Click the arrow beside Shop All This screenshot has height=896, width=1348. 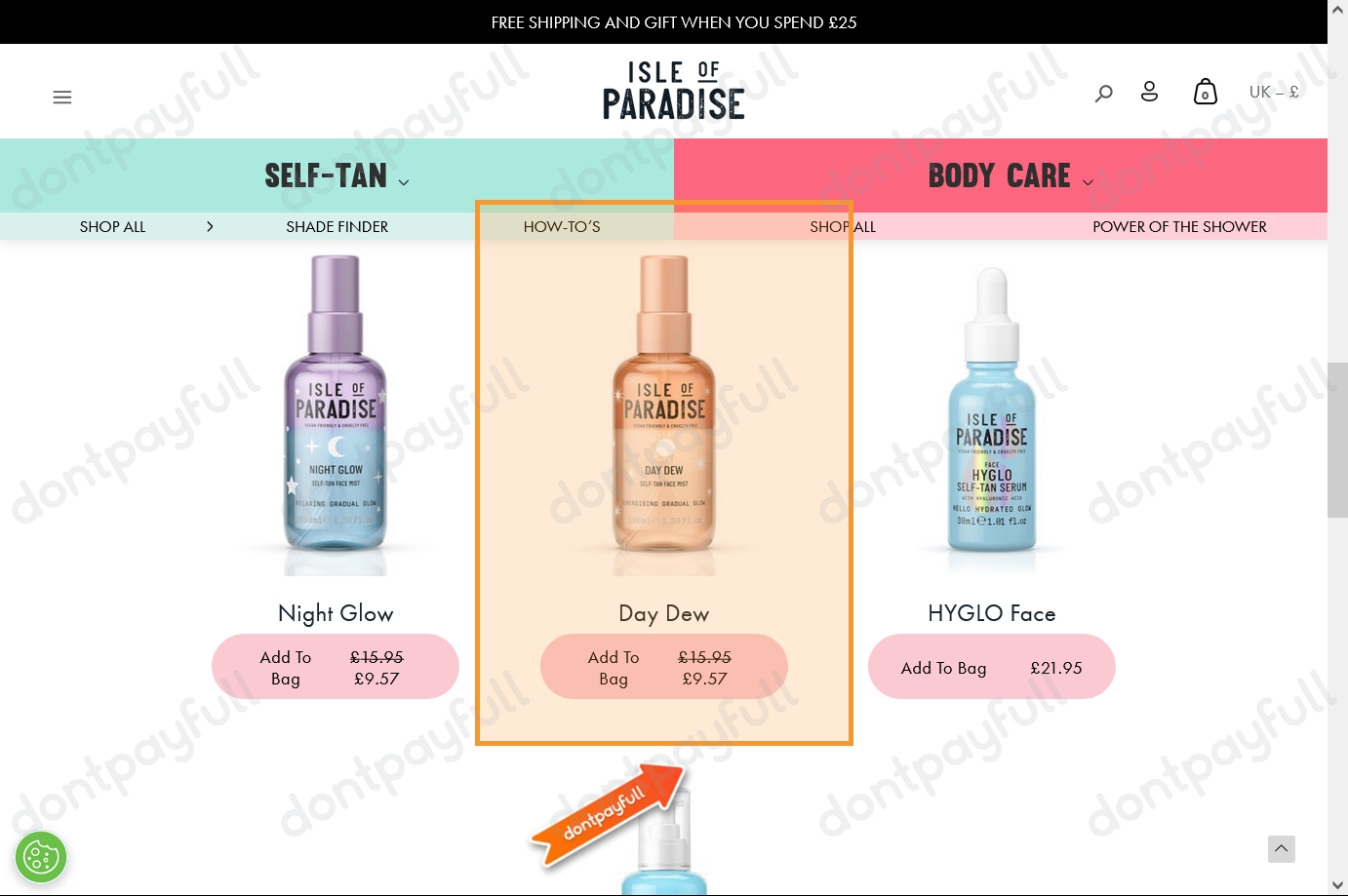tap(210, 226)
